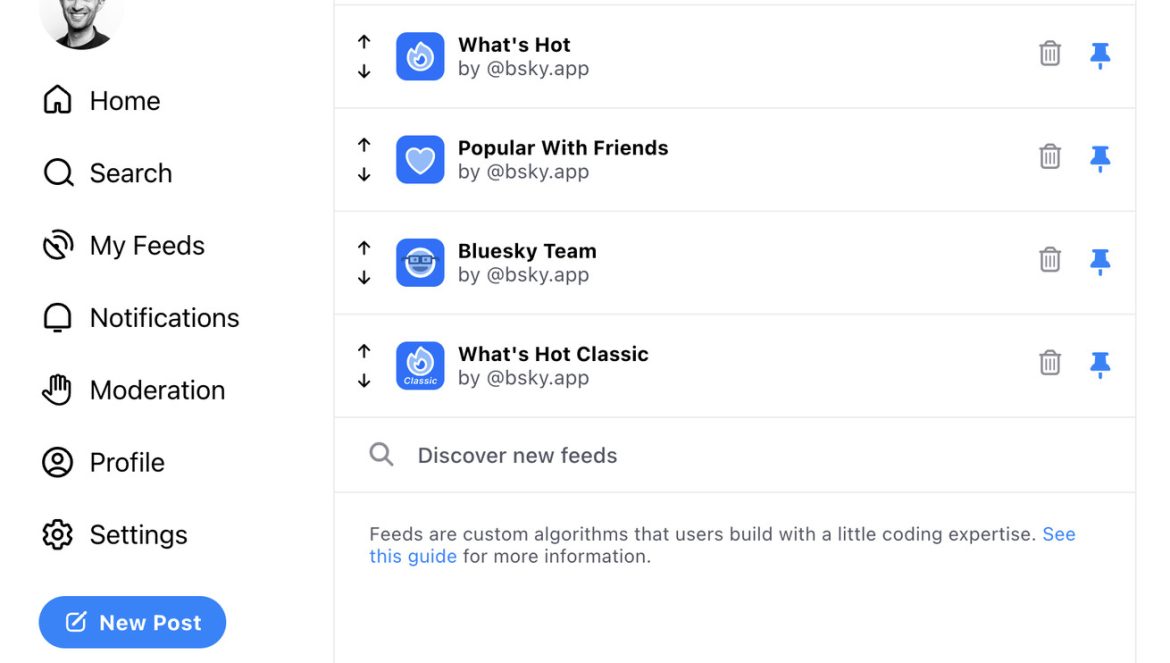Screen dimensions: 1170x663
Task: Unpin Popular With Friends feed
Action: click(x=1100, y=158)
